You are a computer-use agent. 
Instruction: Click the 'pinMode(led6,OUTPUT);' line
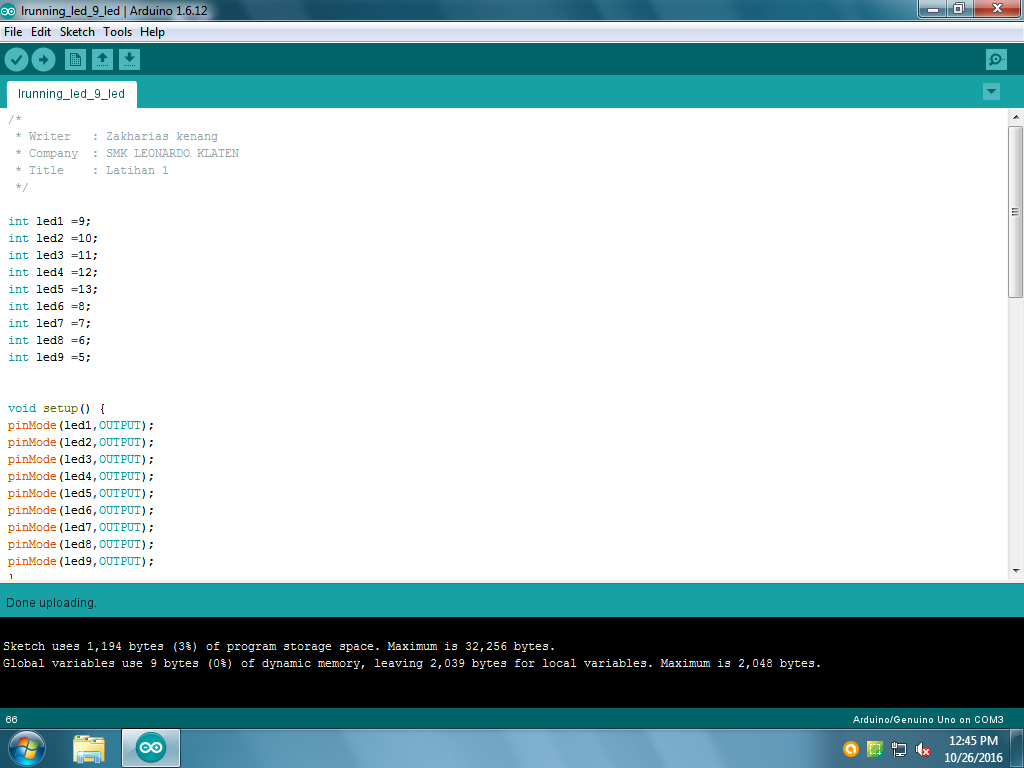[81, 510]
